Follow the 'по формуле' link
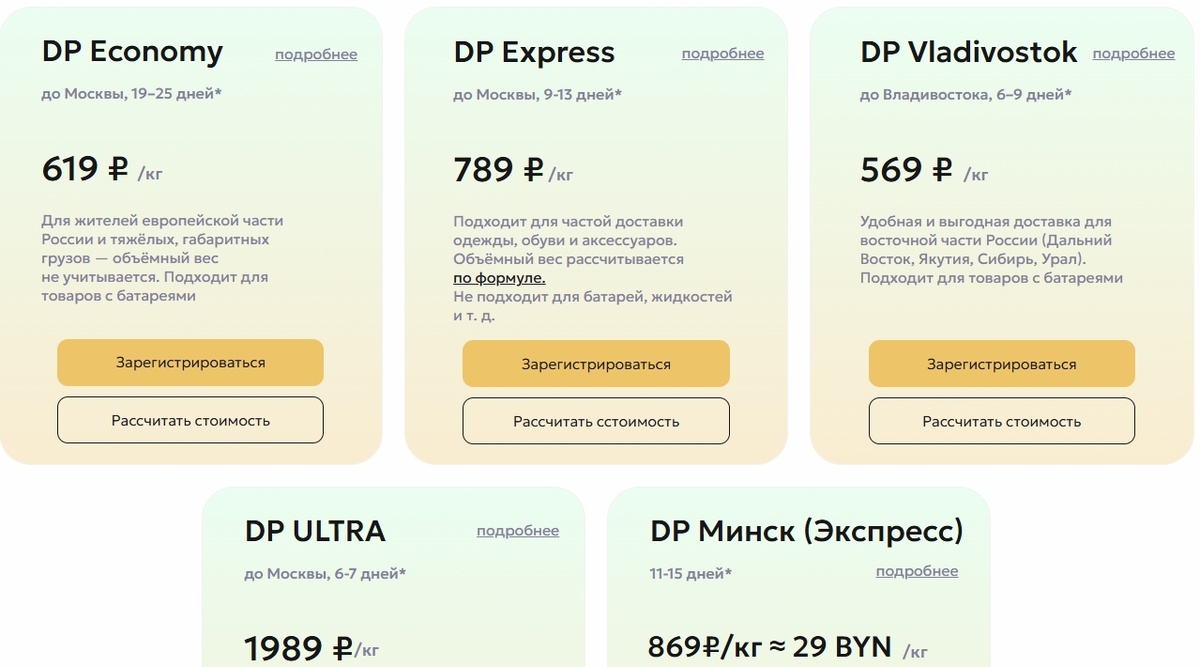The image size is (1200, 667). pyautogui.click(x=499, y=278)
